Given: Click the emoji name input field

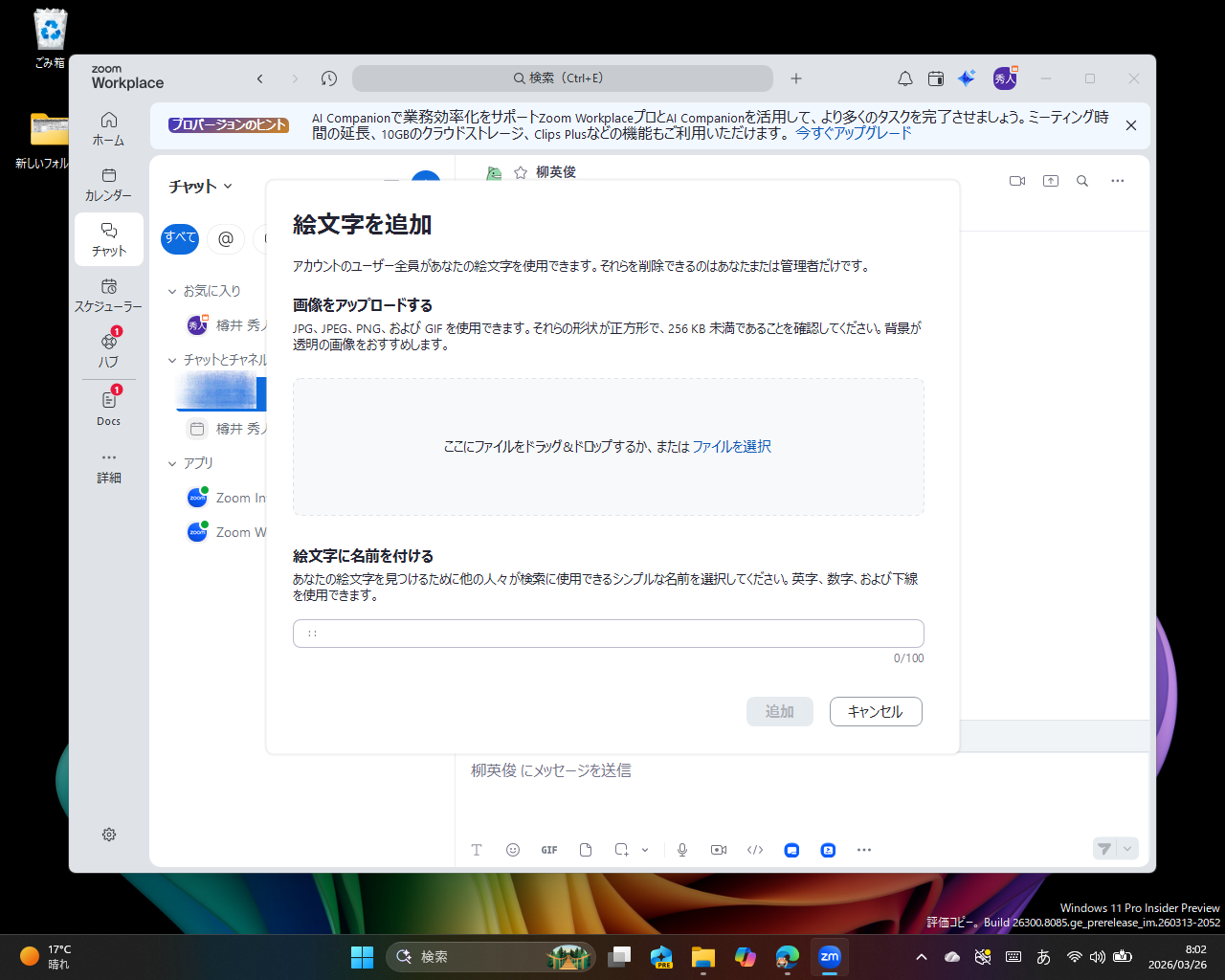Looking at the screenshot, I should click(609, 634).
